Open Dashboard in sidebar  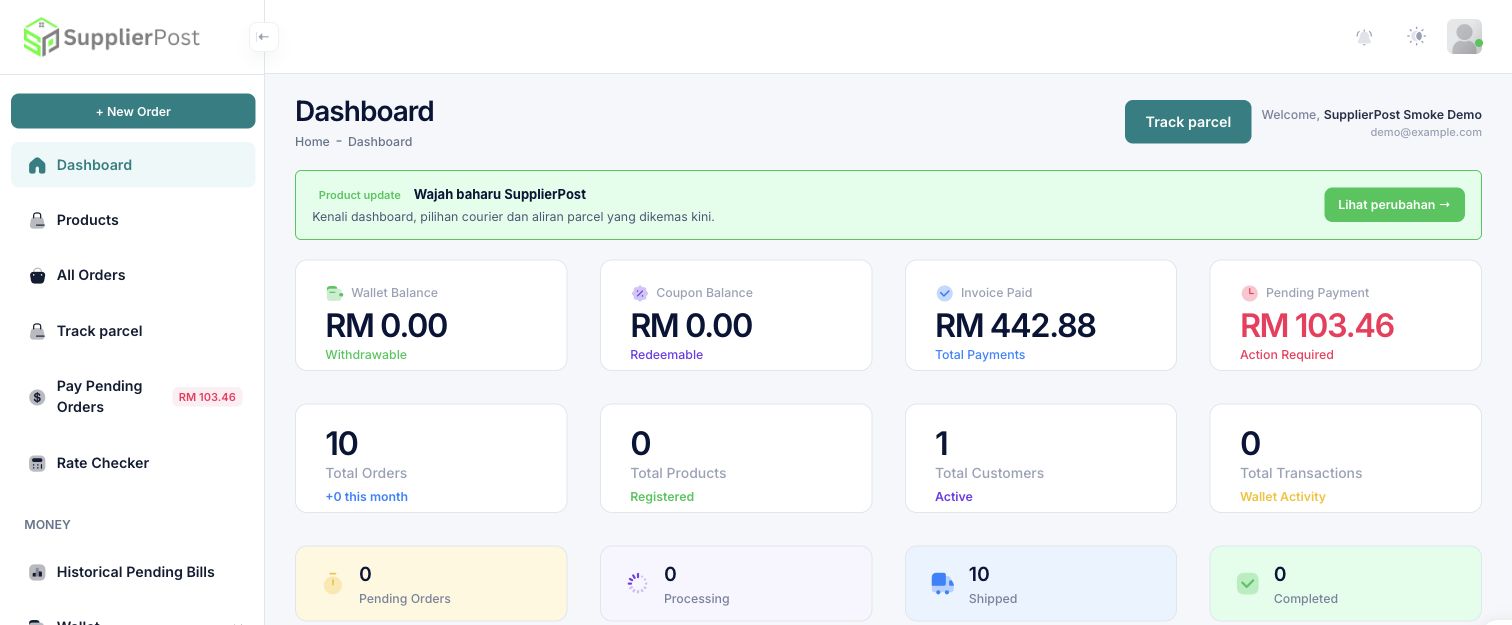[133, 165]
